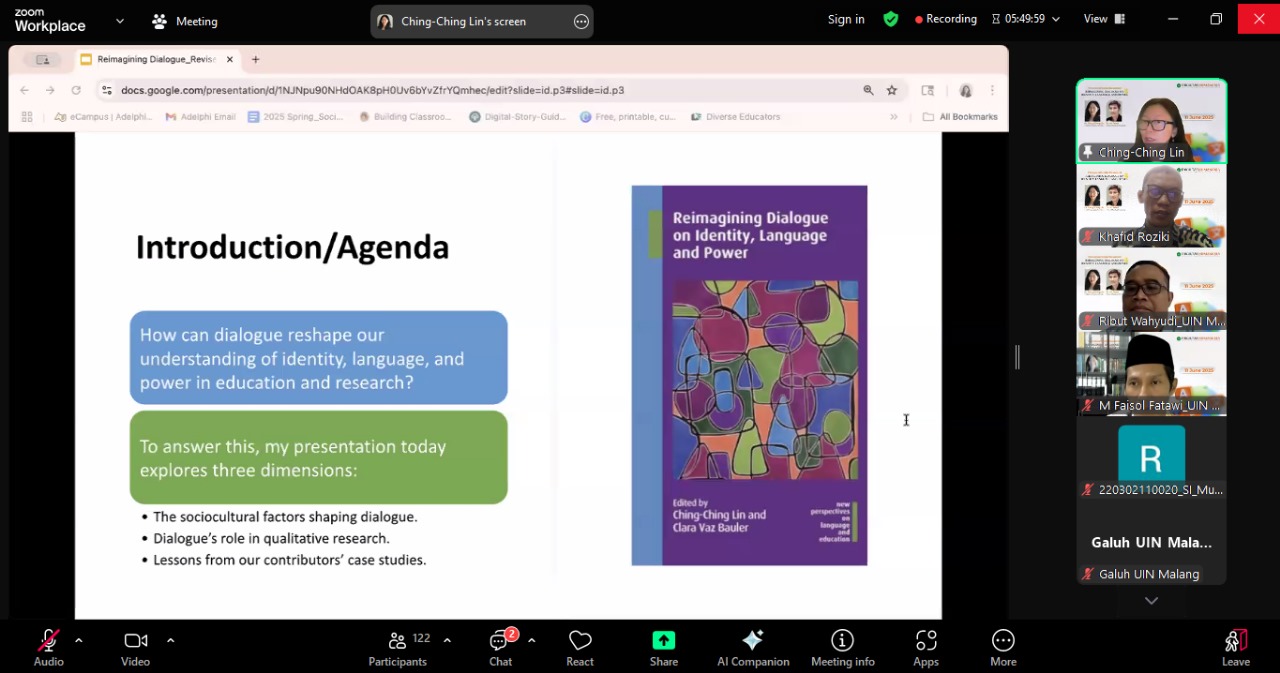Launch AI Companion
The height and width of the screenshot is (673, 1280).
click(753, 647)
